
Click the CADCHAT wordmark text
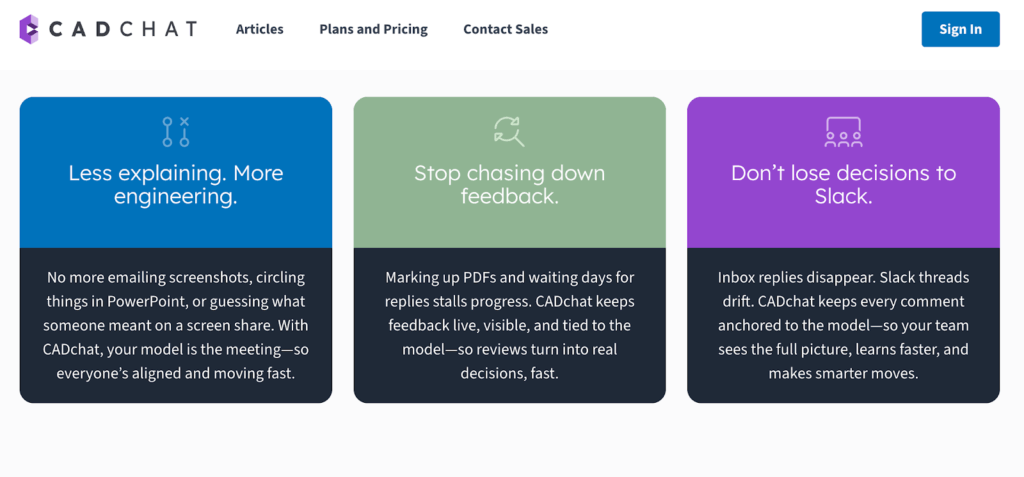pos(123,29)
